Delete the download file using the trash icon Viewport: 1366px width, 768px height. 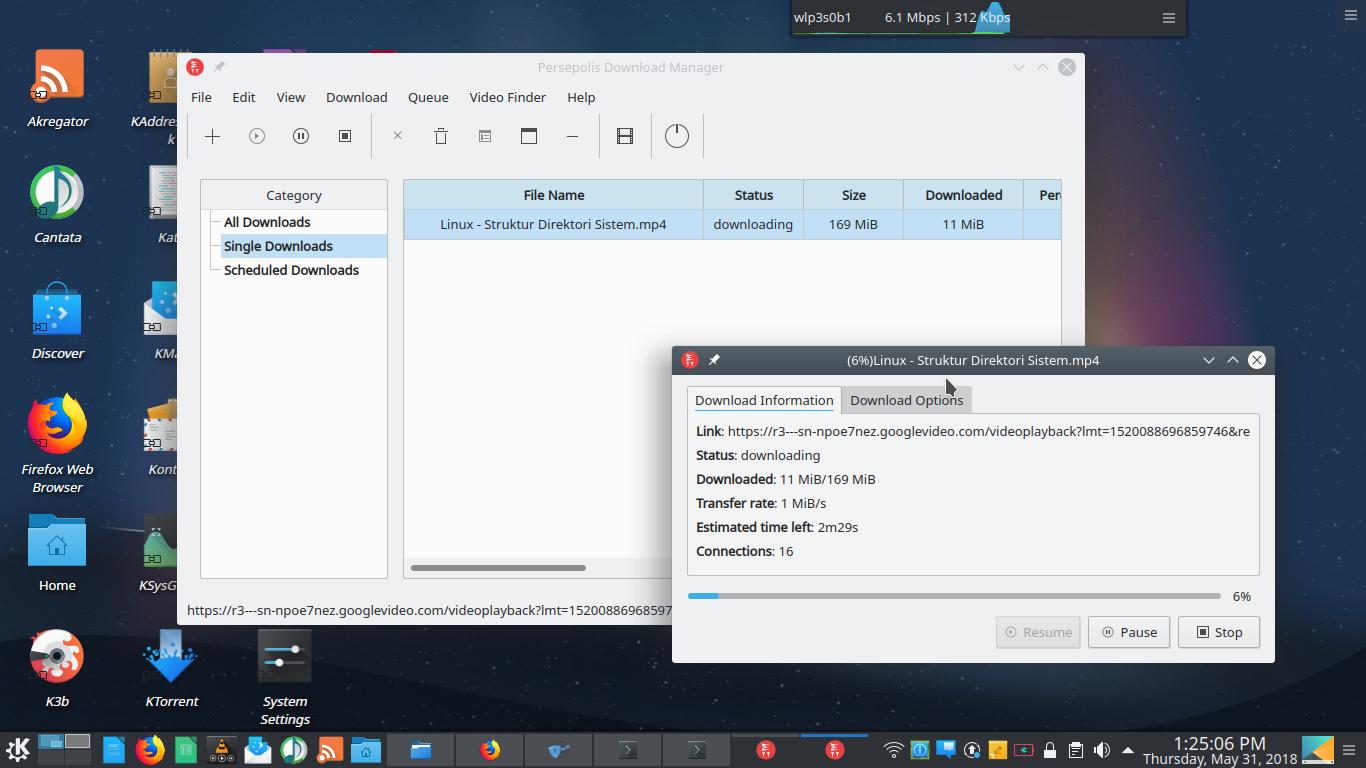point(441,136)
